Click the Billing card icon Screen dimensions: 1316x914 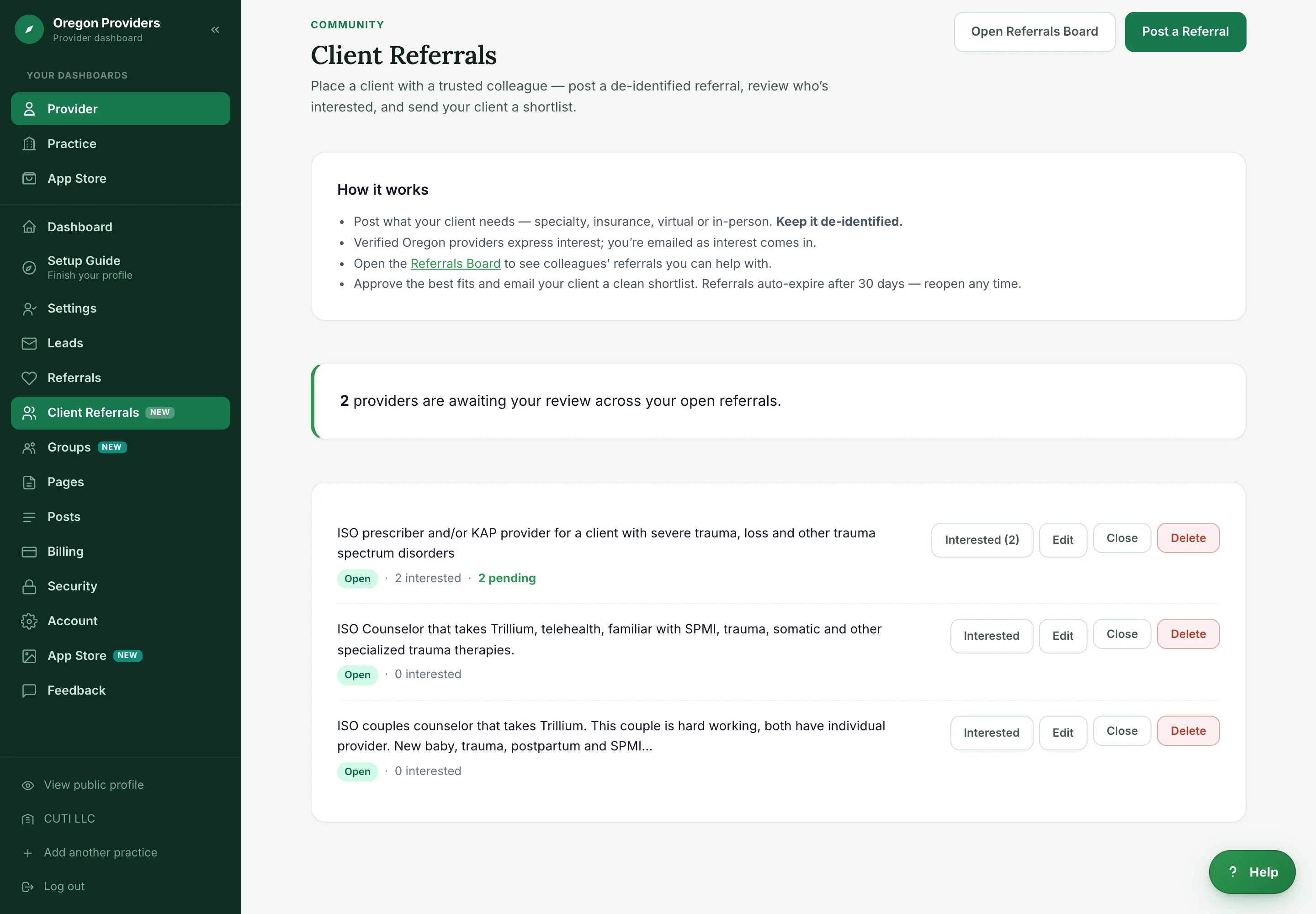pyautogui.click(x=29, y=552)
